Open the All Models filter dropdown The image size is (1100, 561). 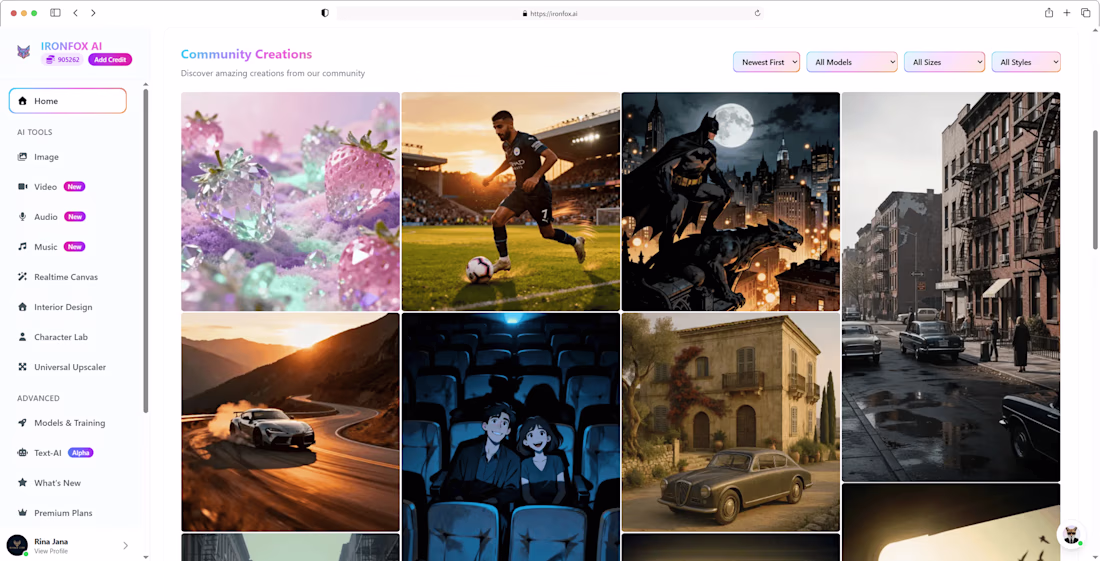pos(852,62)
